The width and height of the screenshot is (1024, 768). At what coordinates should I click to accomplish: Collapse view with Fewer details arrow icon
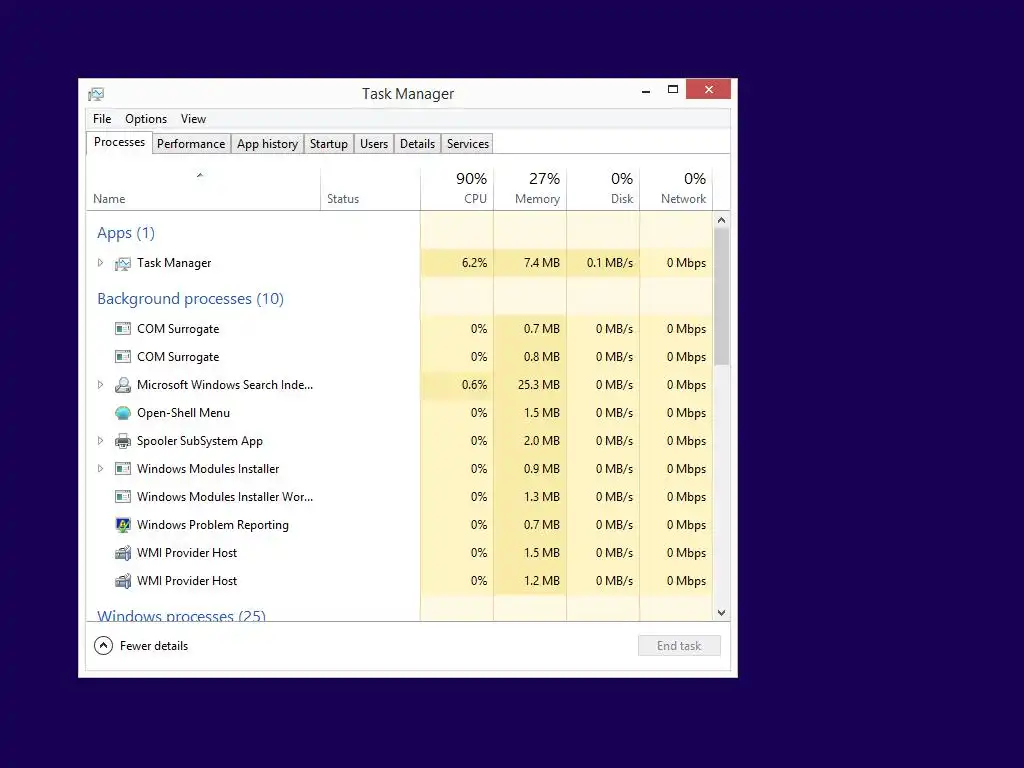(103, 646)
